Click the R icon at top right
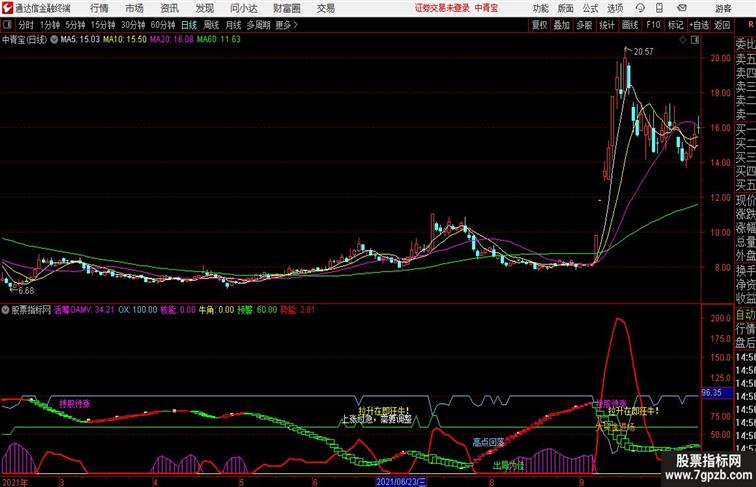This screenshot has height=487, width=756. point(751,25)
